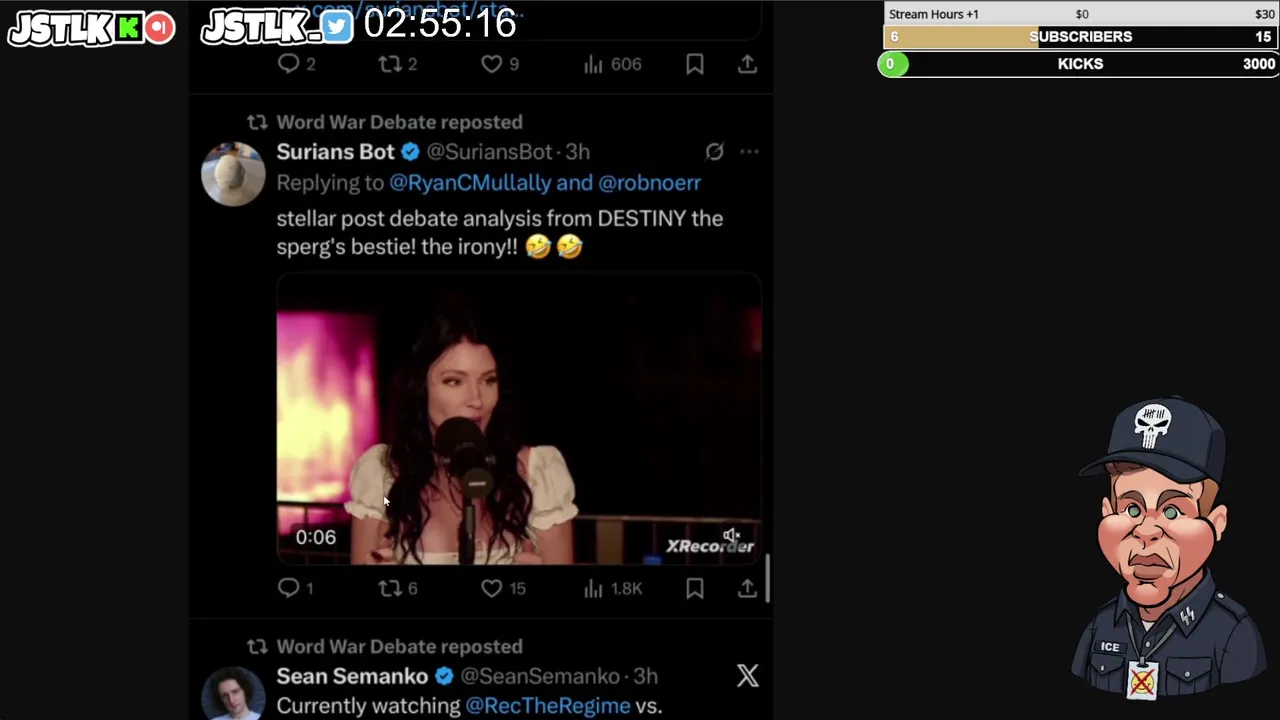The width and height of the screenshot is (1280, 720).
Task: Click verified badge next to Surians Bot
Action: tap(410, 152)
